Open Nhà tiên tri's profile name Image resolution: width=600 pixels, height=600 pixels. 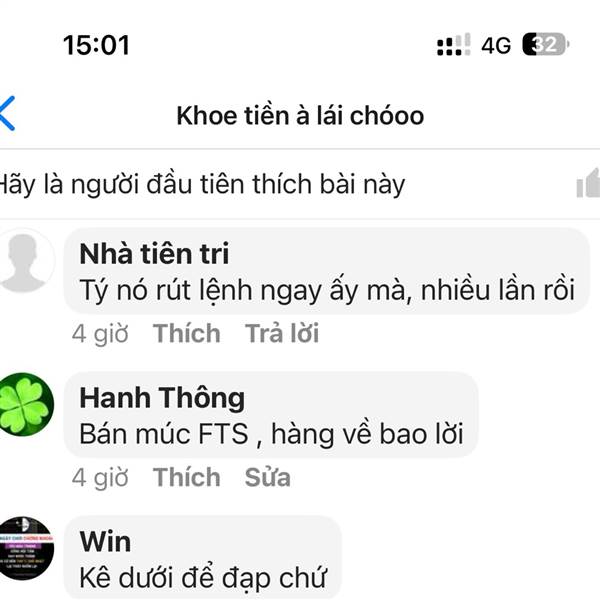pyautogui.click(x=154, y=253)
